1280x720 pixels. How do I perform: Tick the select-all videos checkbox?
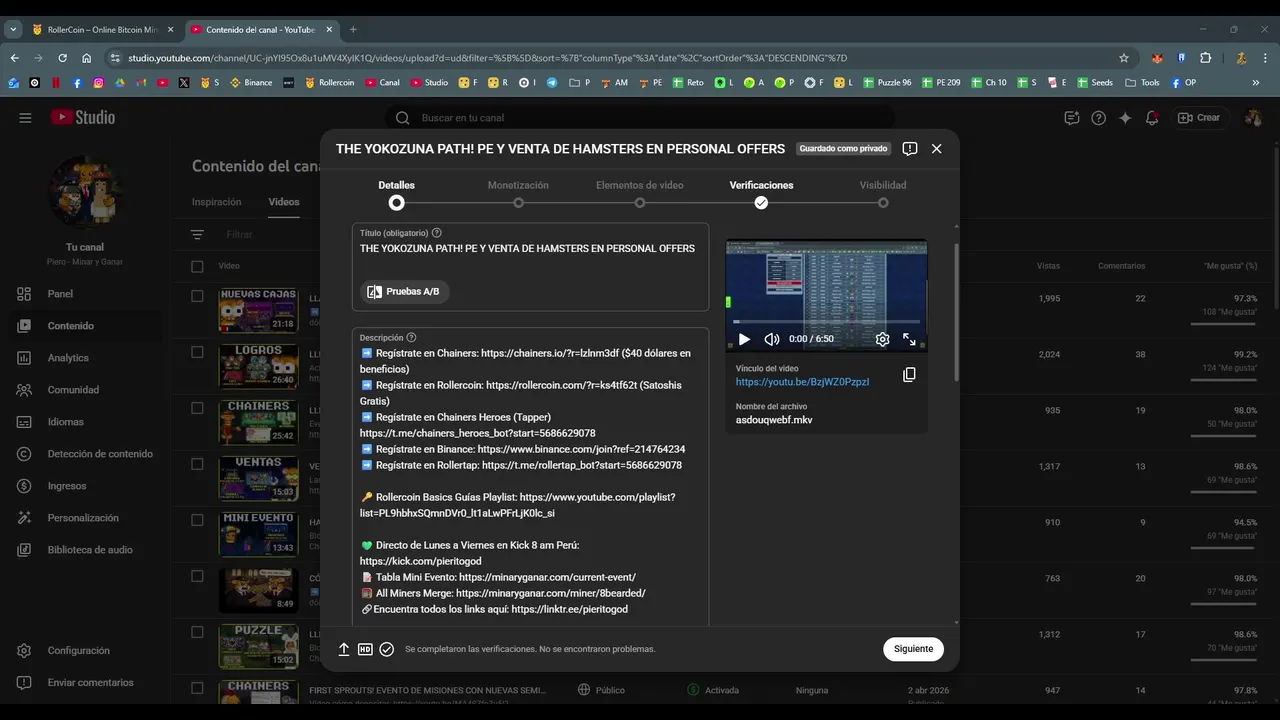[197, 266]
